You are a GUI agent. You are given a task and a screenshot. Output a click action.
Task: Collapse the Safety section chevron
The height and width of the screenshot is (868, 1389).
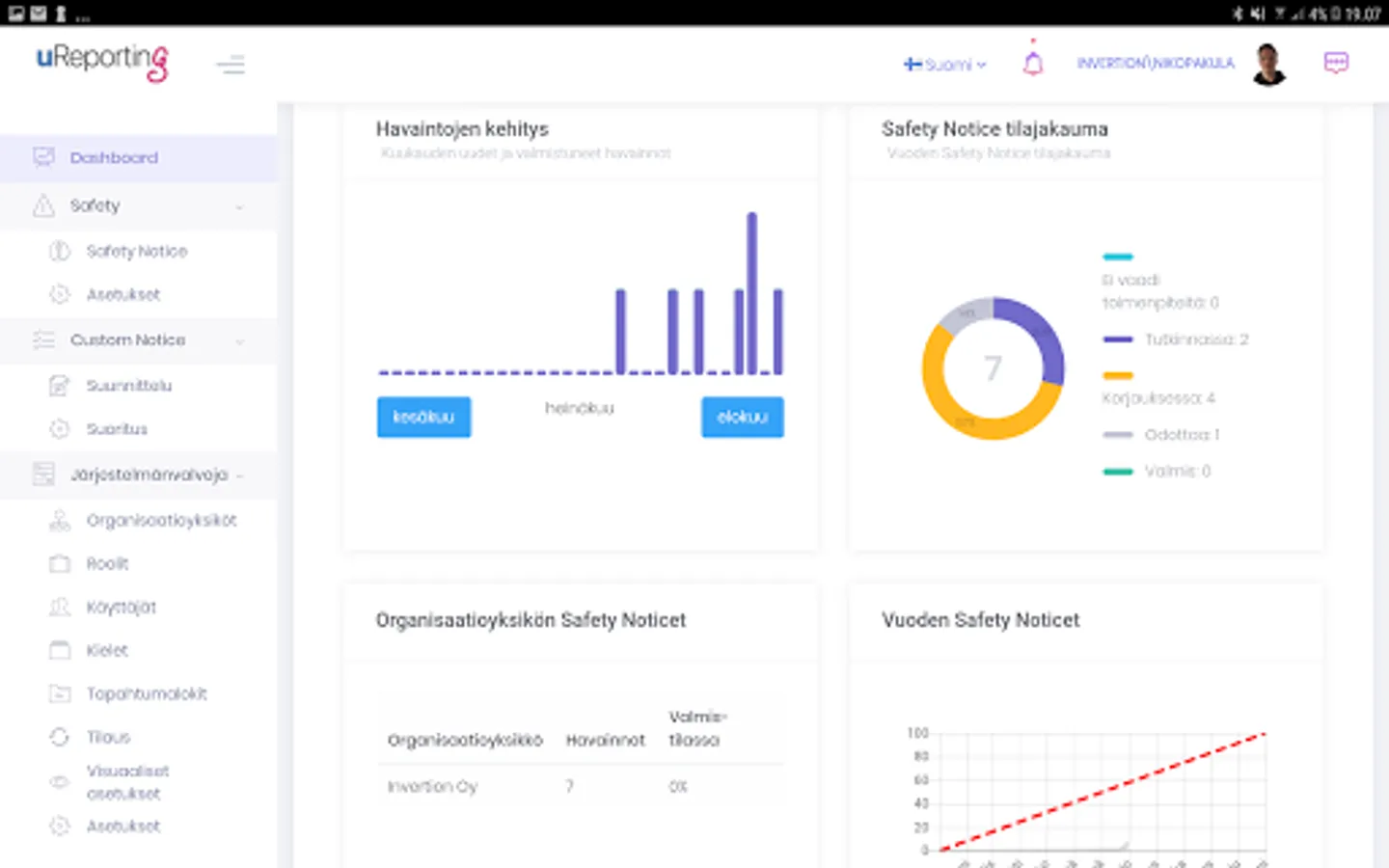239,206
